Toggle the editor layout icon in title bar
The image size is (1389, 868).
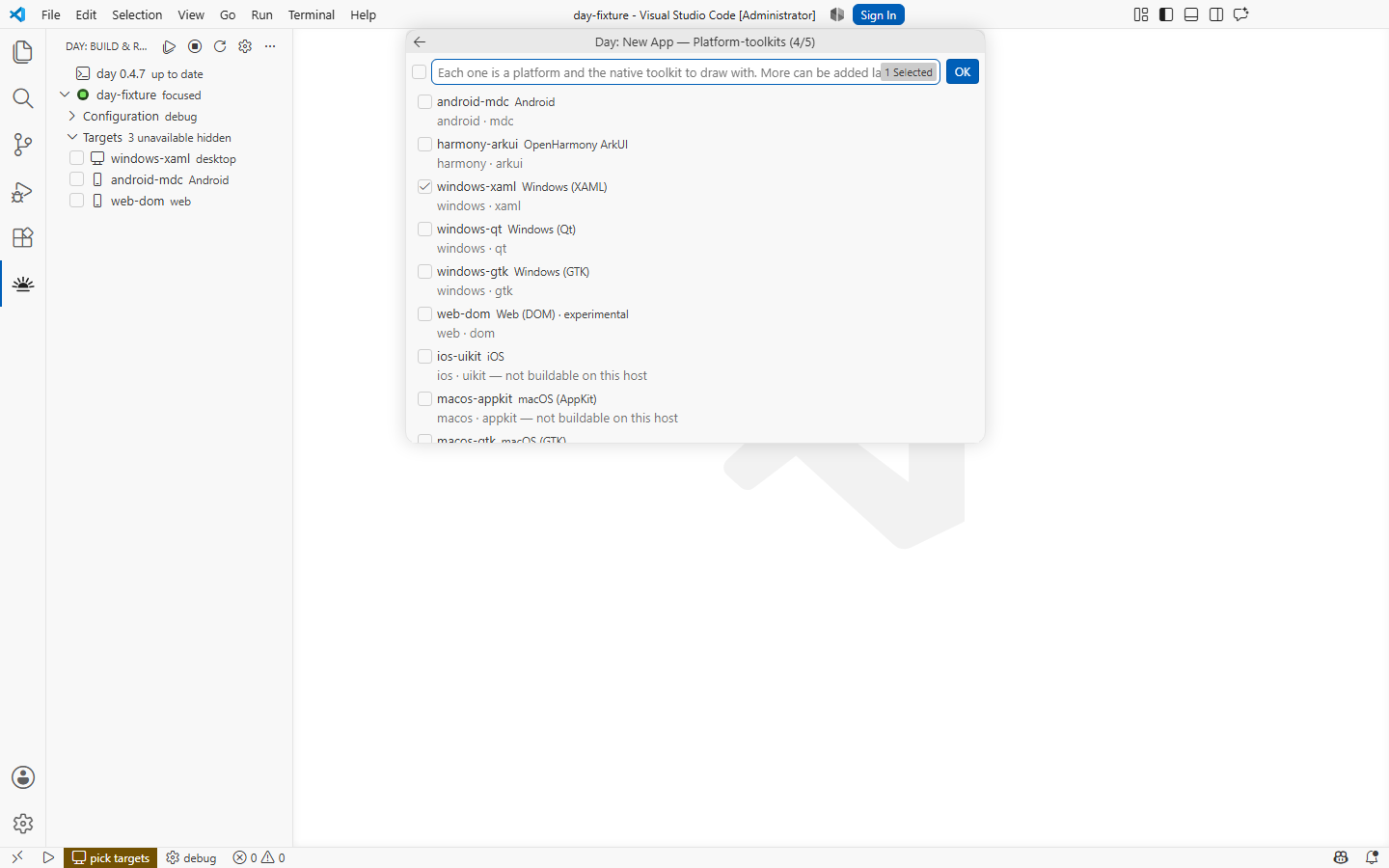[1141, 14]
